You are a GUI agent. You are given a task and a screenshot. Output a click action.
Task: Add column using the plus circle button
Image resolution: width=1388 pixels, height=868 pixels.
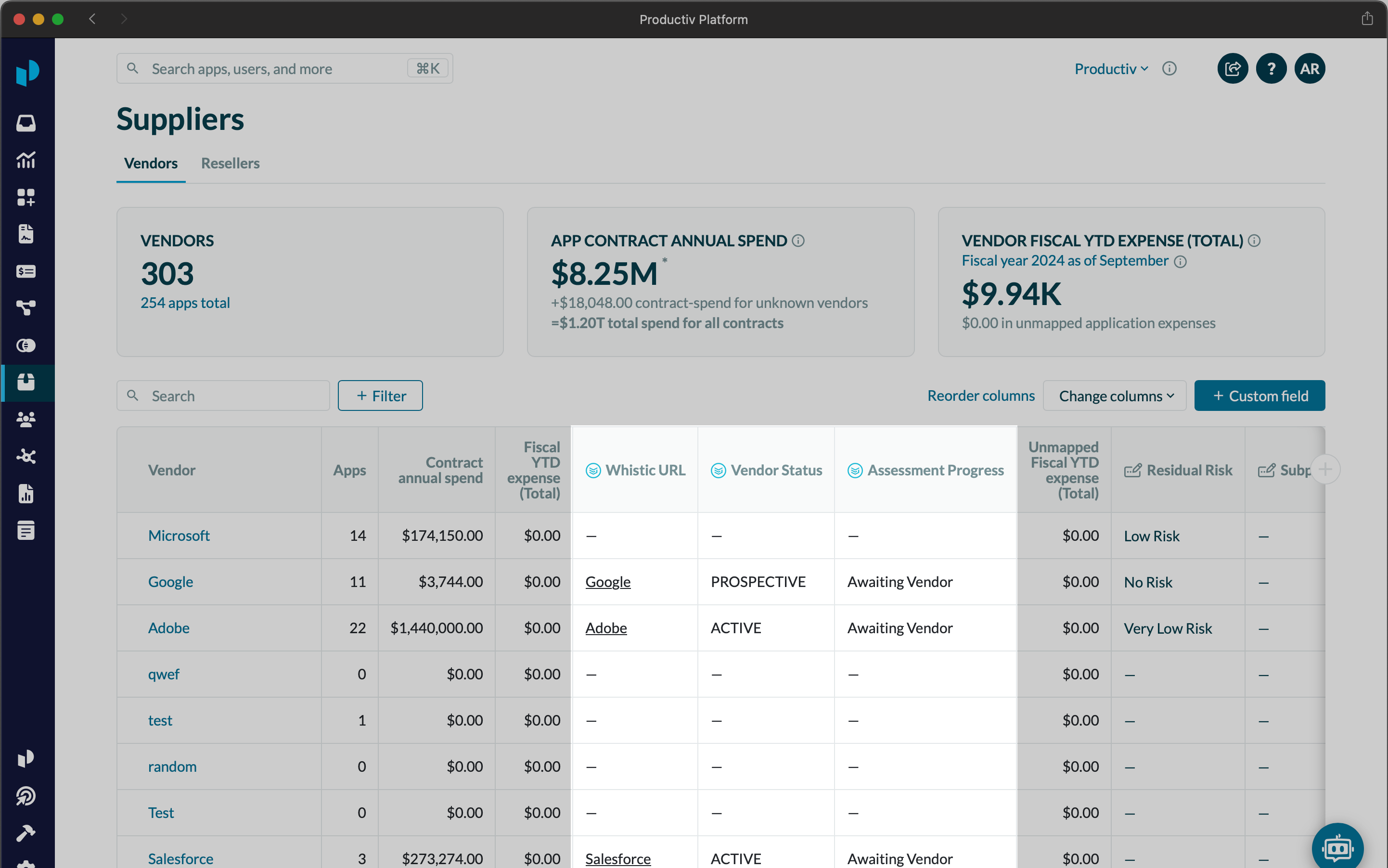(1325, 470)
